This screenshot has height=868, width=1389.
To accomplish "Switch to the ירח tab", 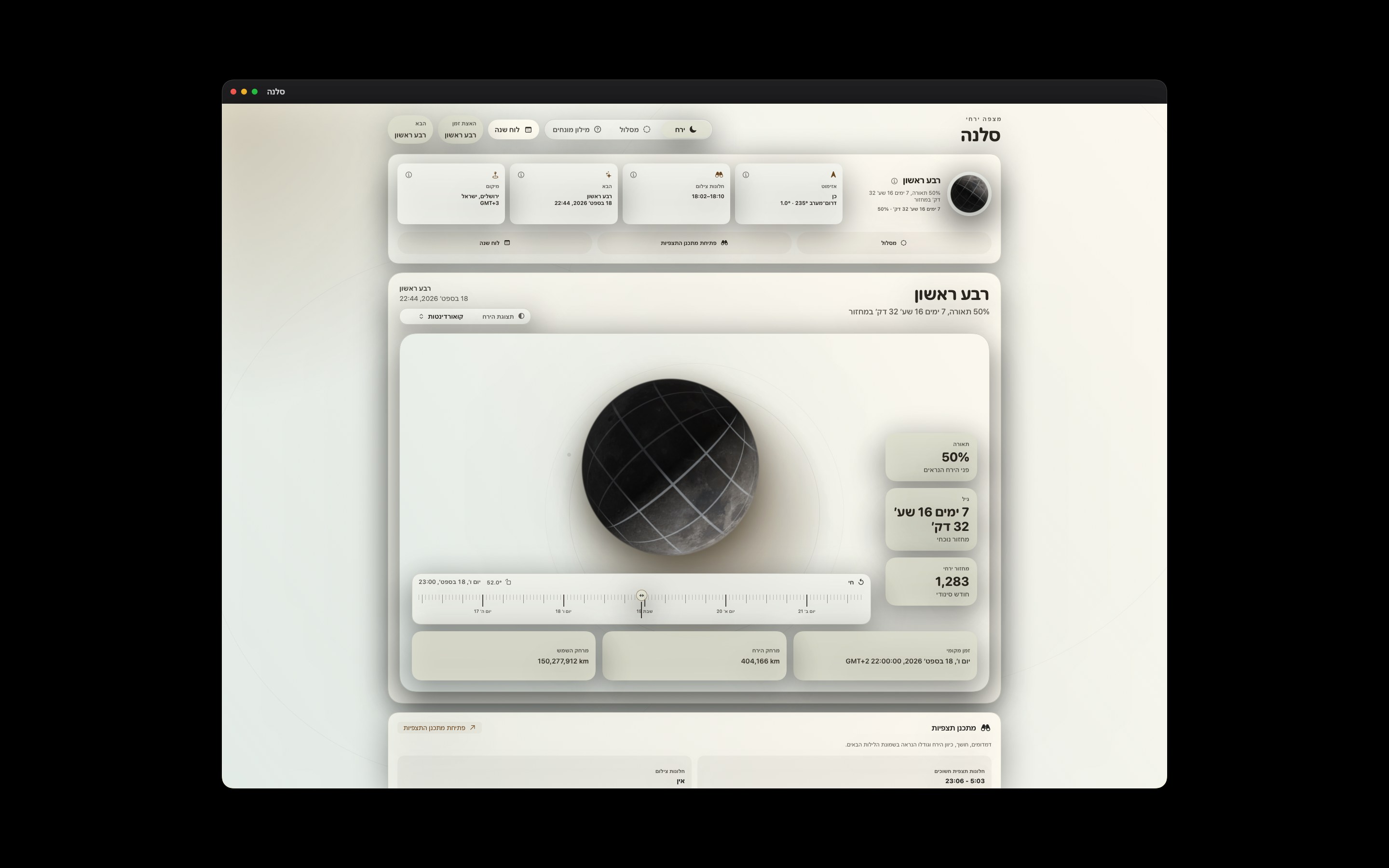I will pos(686,130).
